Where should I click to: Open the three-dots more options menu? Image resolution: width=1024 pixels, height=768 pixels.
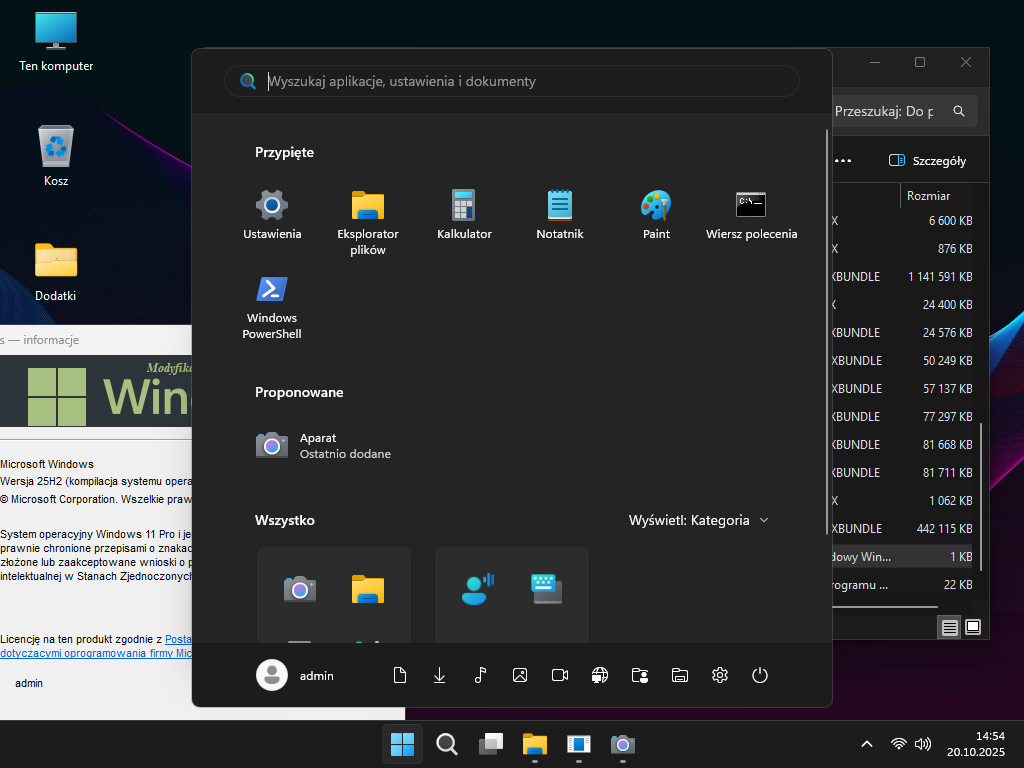point(843,161)
